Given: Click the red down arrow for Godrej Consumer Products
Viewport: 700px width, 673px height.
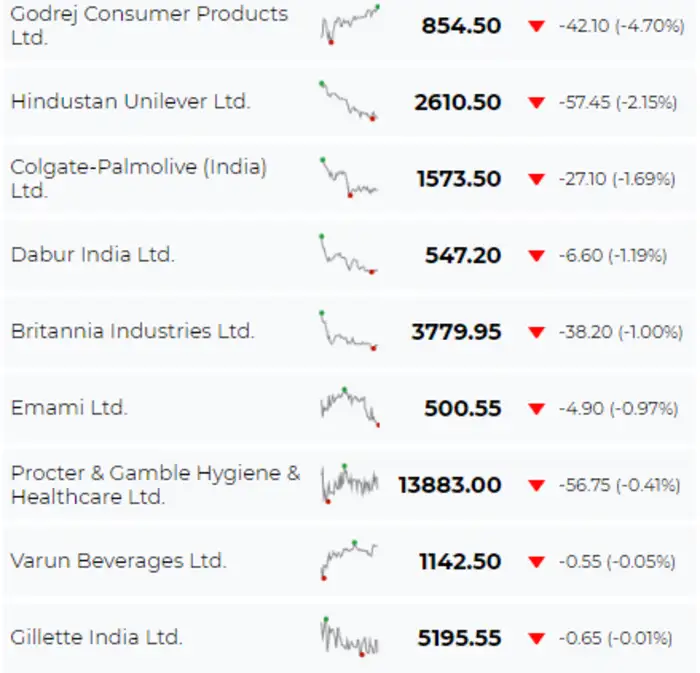Looking at the screenshot, I should tap(537, 26).
